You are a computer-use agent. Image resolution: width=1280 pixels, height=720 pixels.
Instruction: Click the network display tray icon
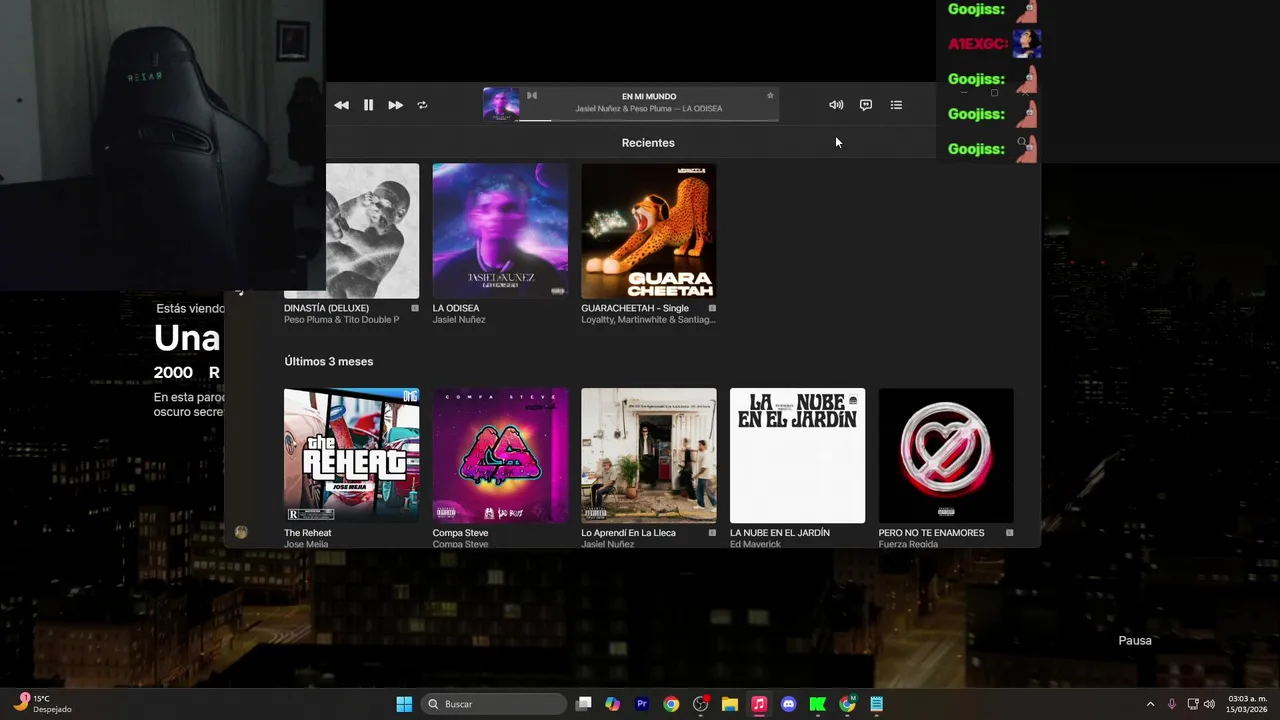(x=1193, y=704)
